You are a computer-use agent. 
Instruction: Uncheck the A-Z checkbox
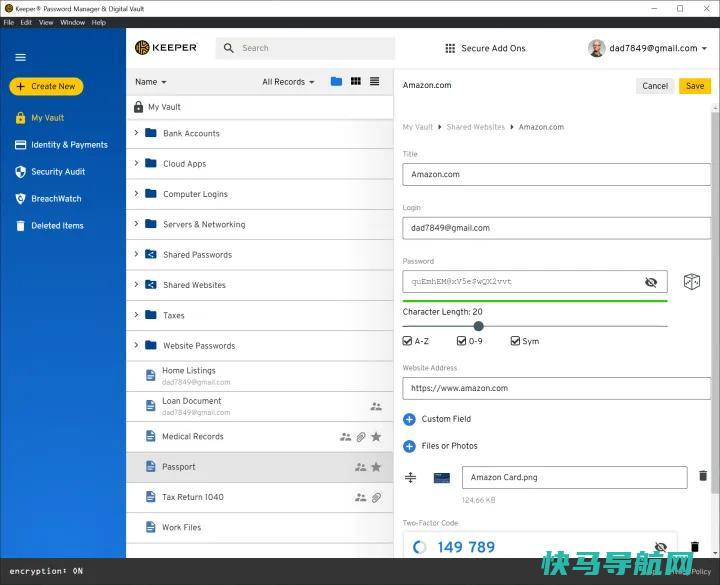coord(407,341)
